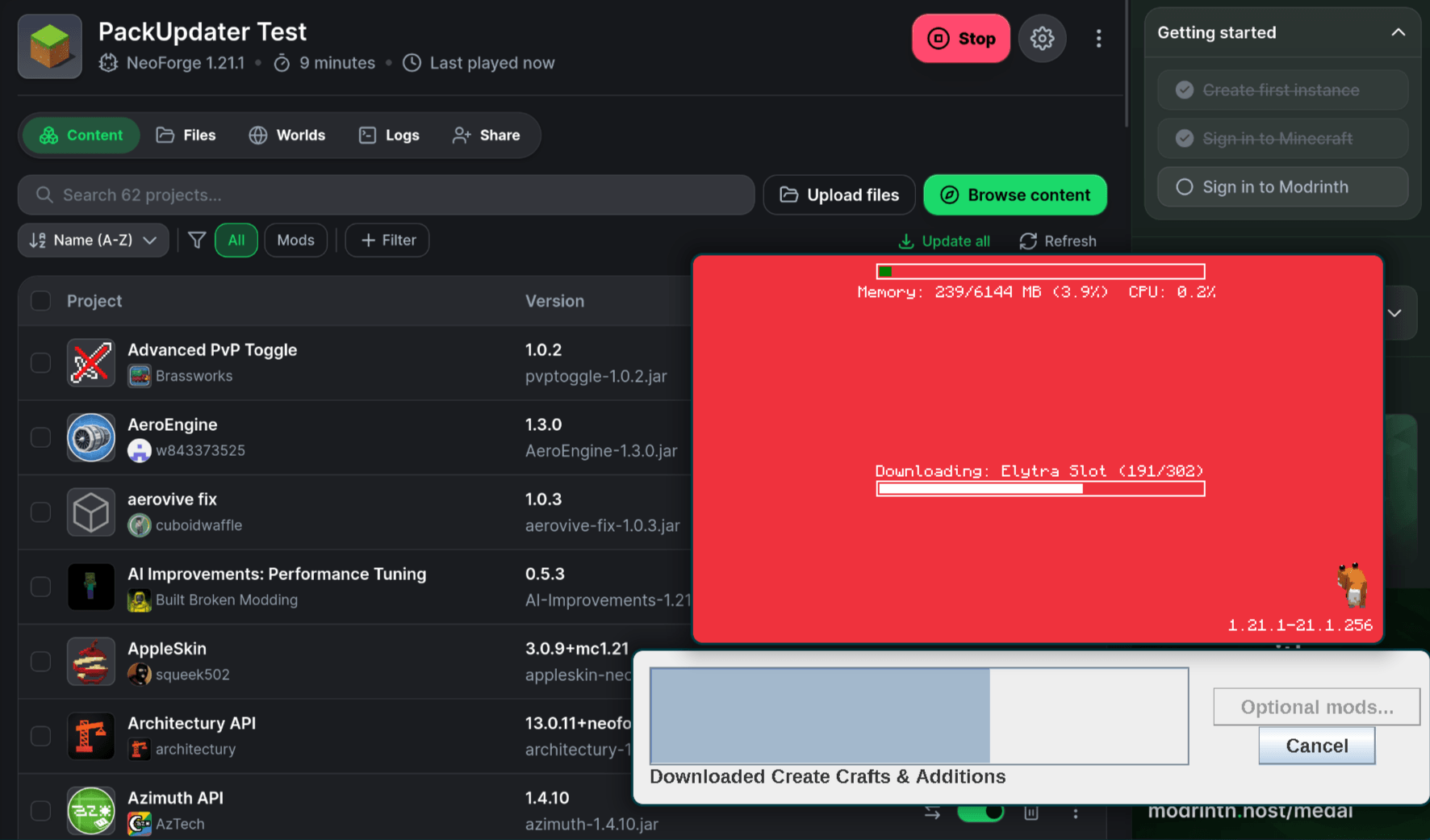Open instance settings gear icon
1430x840 pixels.
1042,38
